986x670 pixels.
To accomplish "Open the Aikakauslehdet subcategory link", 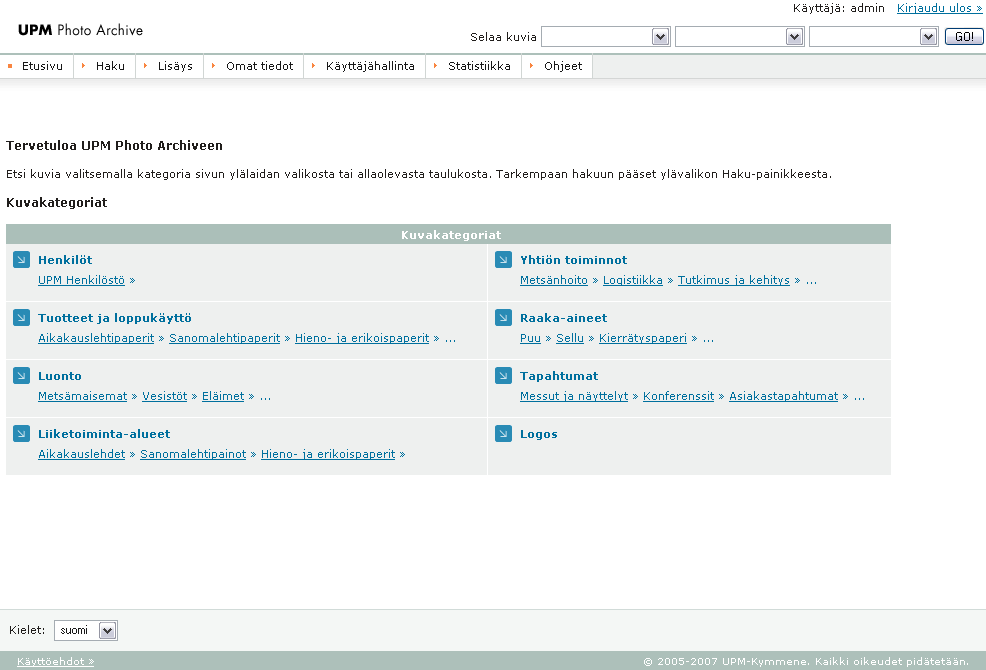I will (x=81, y=454).
